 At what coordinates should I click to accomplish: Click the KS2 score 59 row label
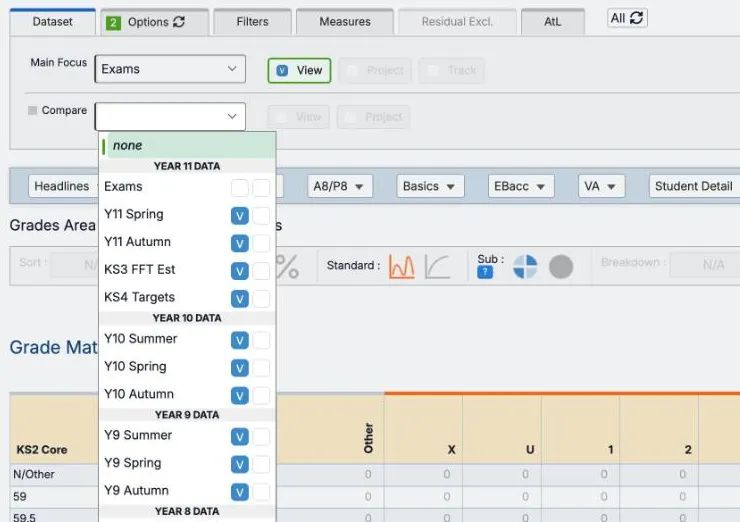point(20,497)
